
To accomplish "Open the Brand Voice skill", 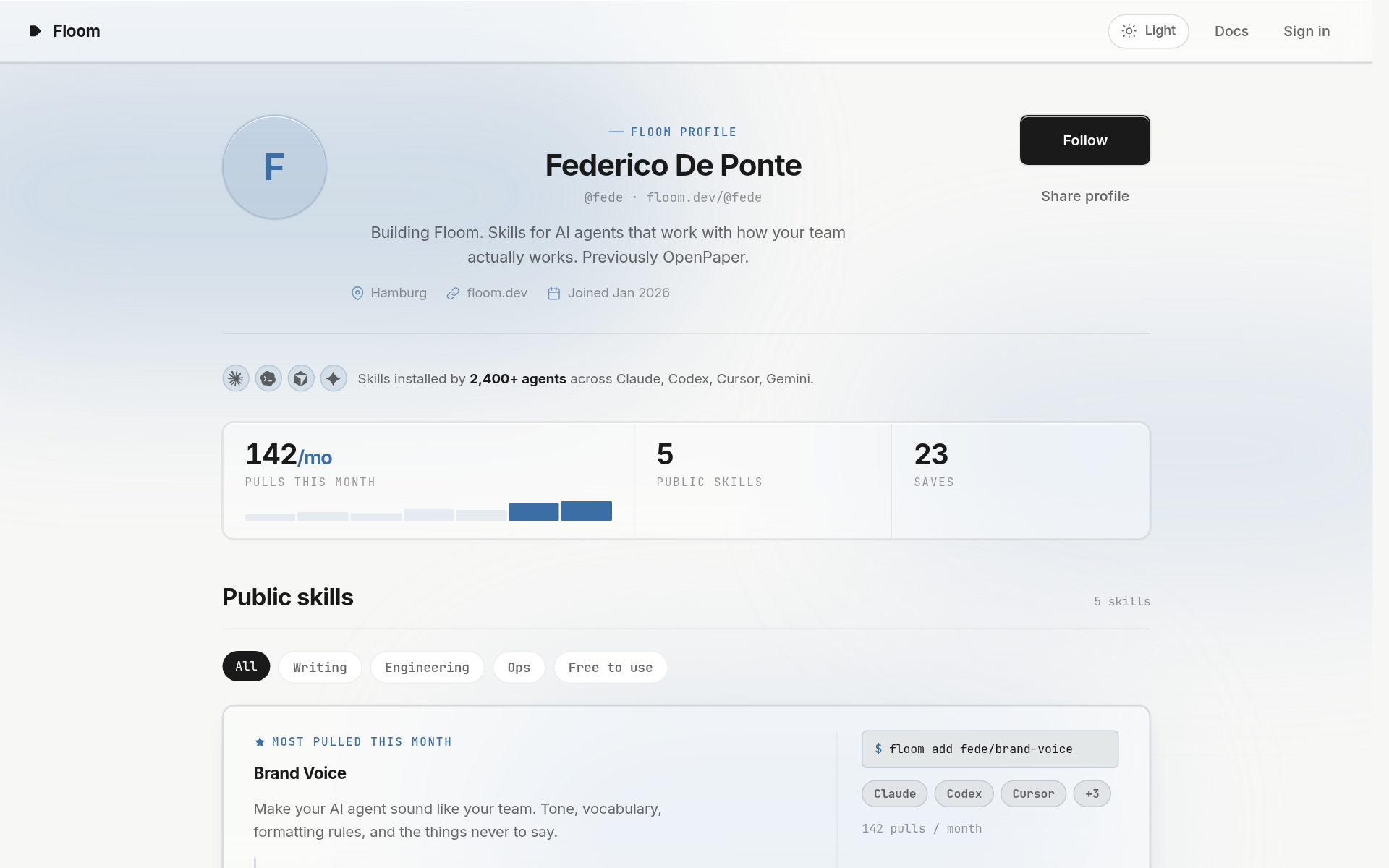I will click(x=300, y=773).
